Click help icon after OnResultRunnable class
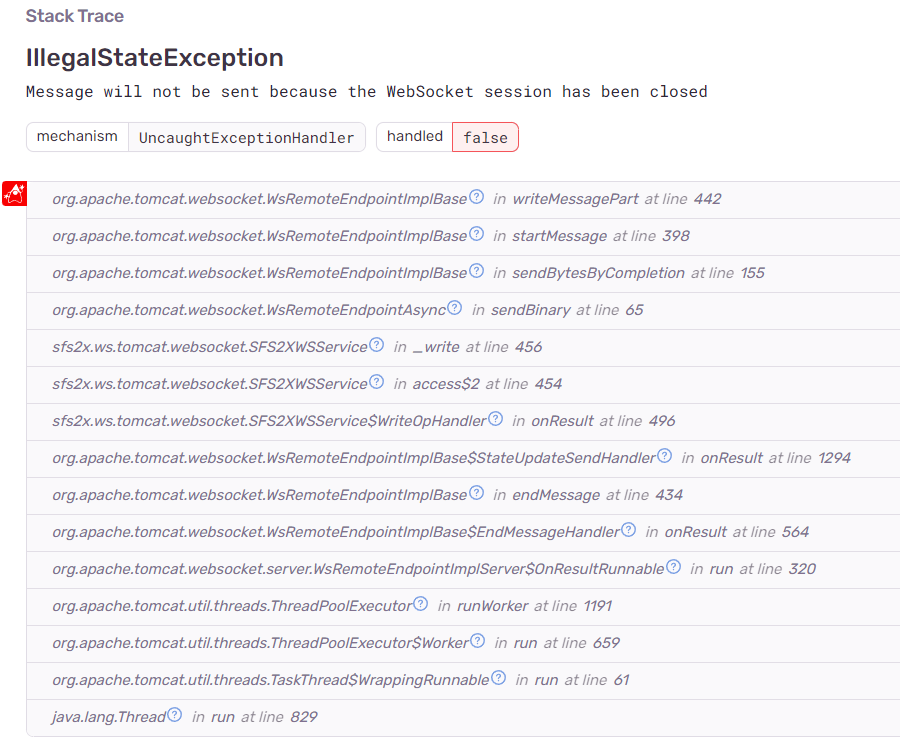This screenshot has width=900, height=741. pos(673,567)
